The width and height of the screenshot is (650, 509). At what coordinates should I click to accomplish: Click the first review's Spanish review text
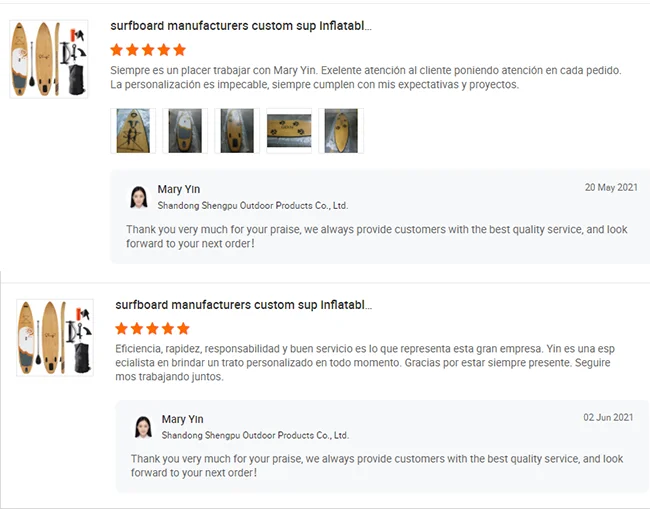pos(366,77)
